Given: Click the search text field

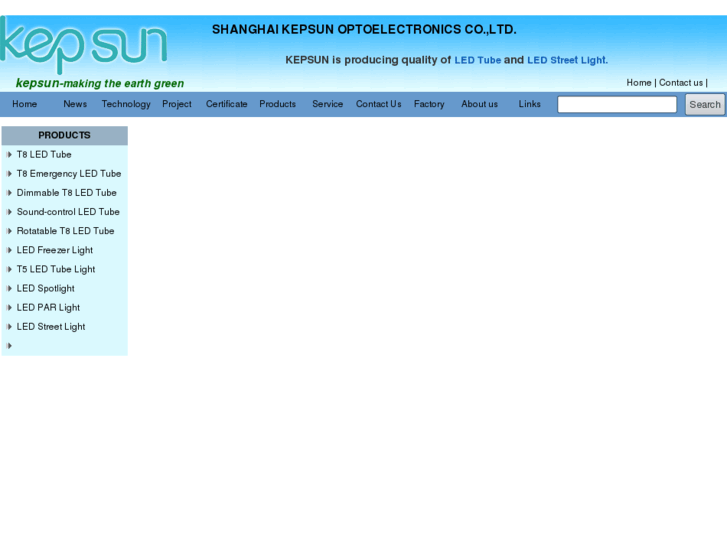Looking at the screenshot, I should pos(617,104).
